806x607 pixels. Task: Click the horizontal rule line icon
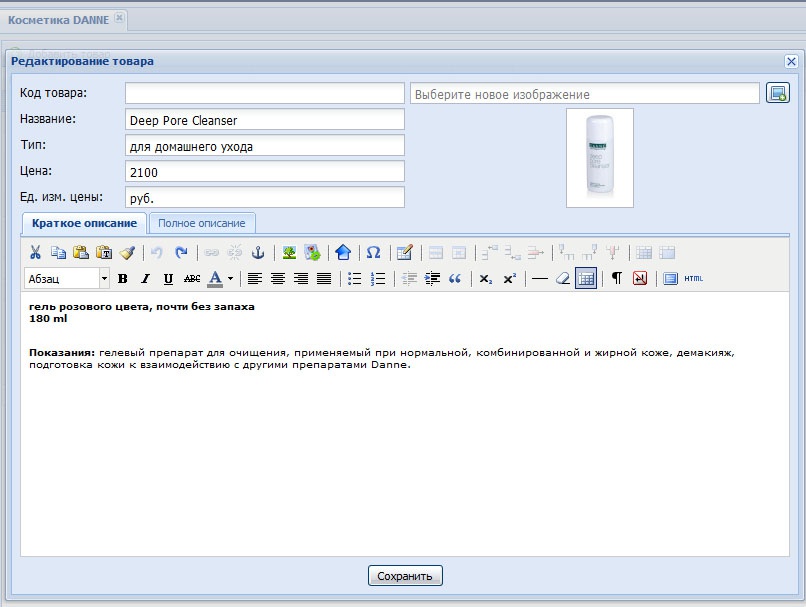540,279
